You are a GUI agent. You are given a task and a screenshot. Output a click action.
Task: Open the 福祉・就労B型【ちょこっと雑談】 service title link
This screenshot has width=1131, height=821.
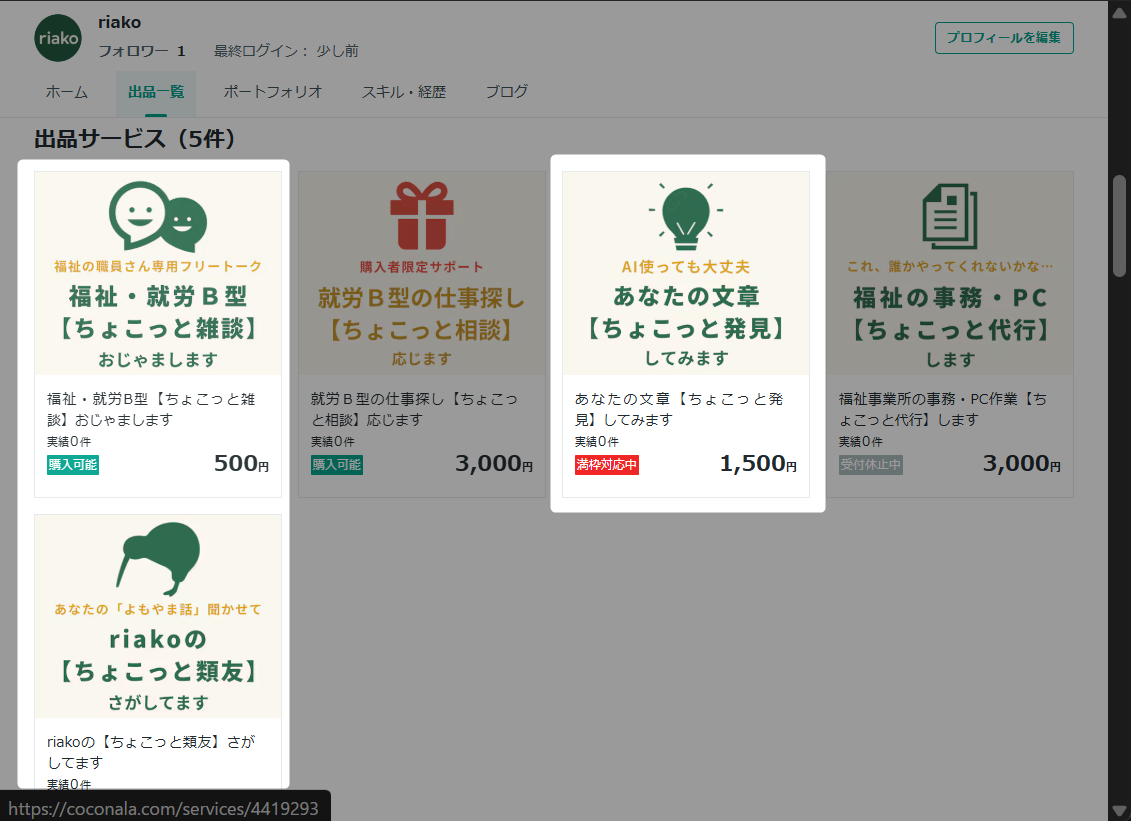[x=151, y=409]
